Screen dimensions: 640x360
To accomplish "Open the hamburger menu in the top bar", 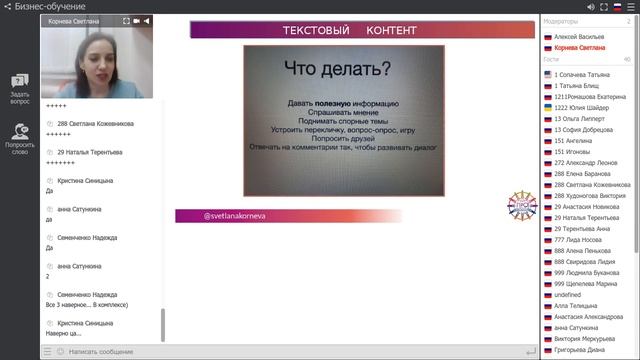I will click(x=631, y=7).
